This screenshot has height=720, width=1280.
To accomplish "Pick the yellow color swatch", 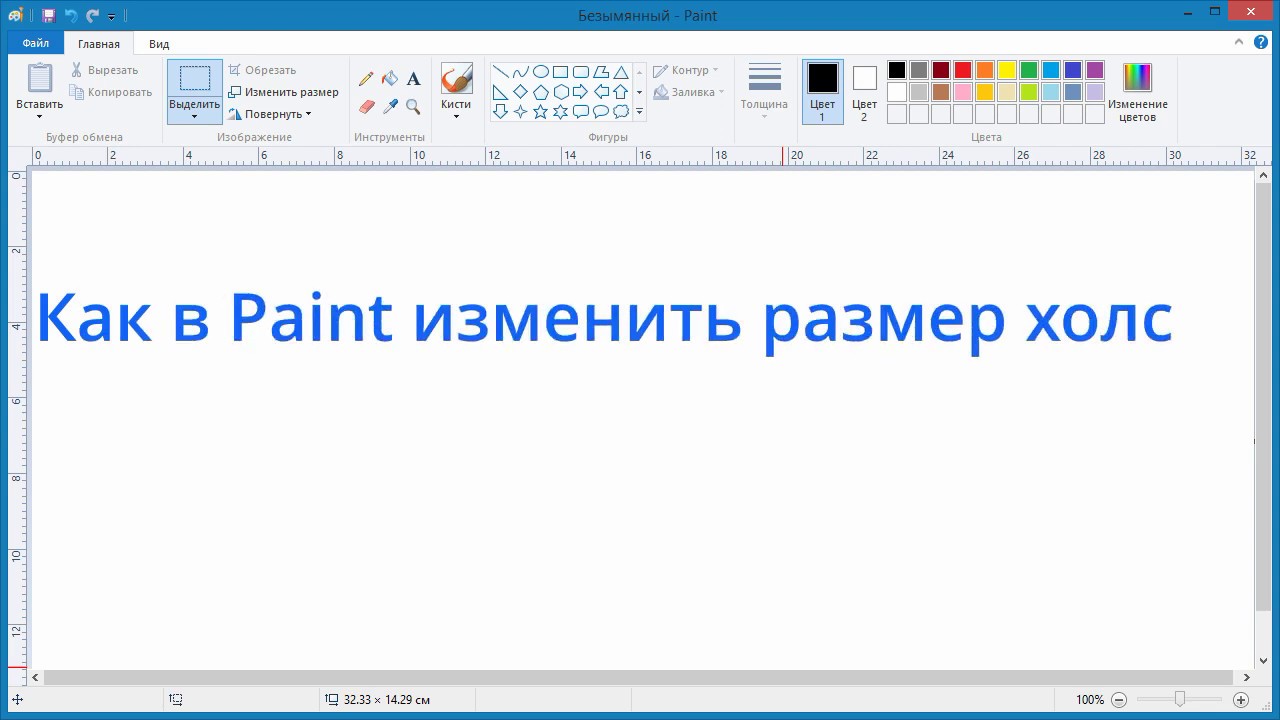I will 1007,70.
